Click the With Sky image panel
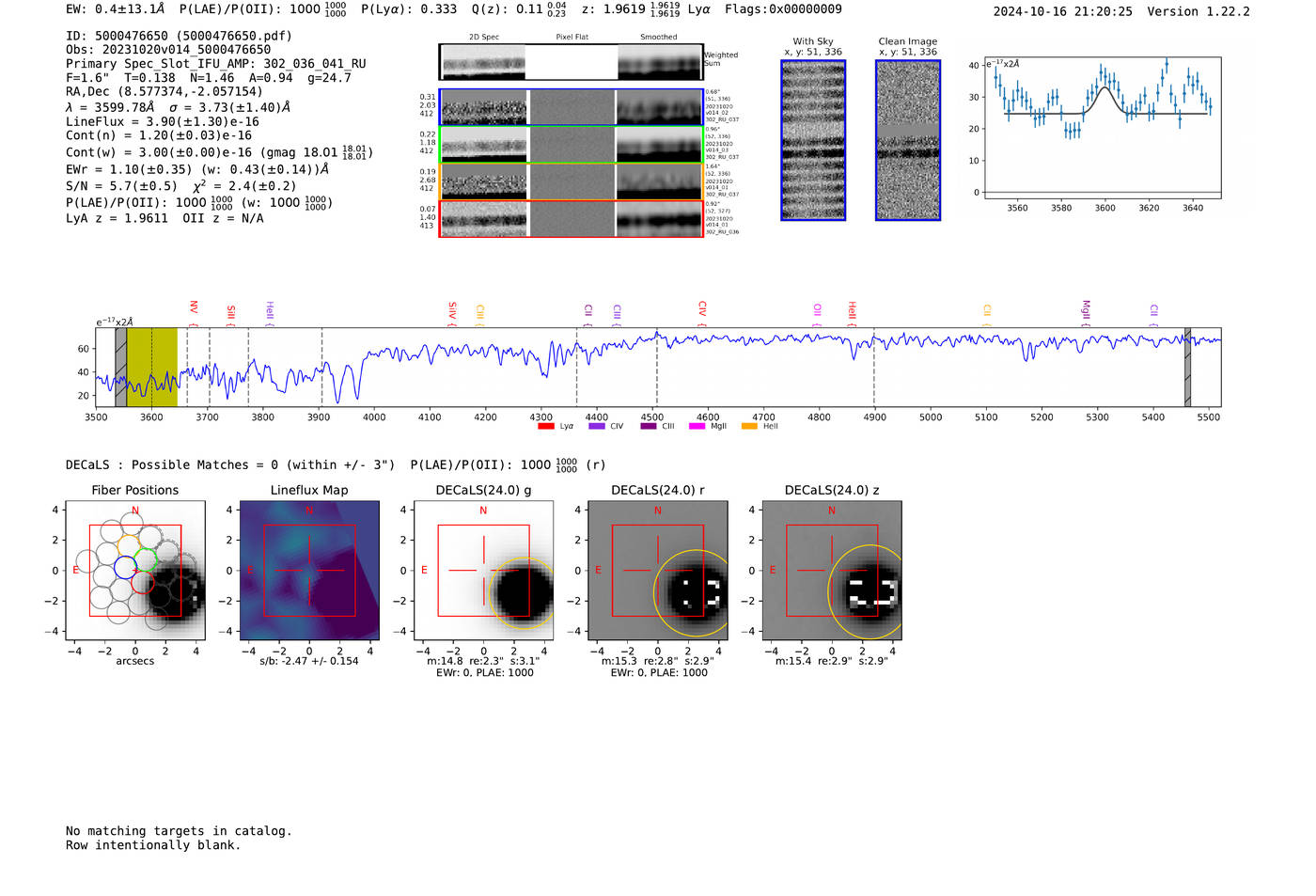The height and width of the screenshot is (896, 1316). [813, 140]
